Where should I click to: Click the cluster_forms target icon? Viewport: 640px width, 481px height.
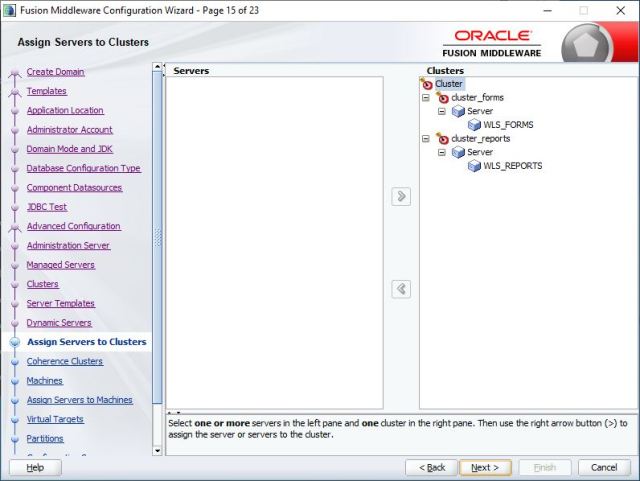point(442,98)
